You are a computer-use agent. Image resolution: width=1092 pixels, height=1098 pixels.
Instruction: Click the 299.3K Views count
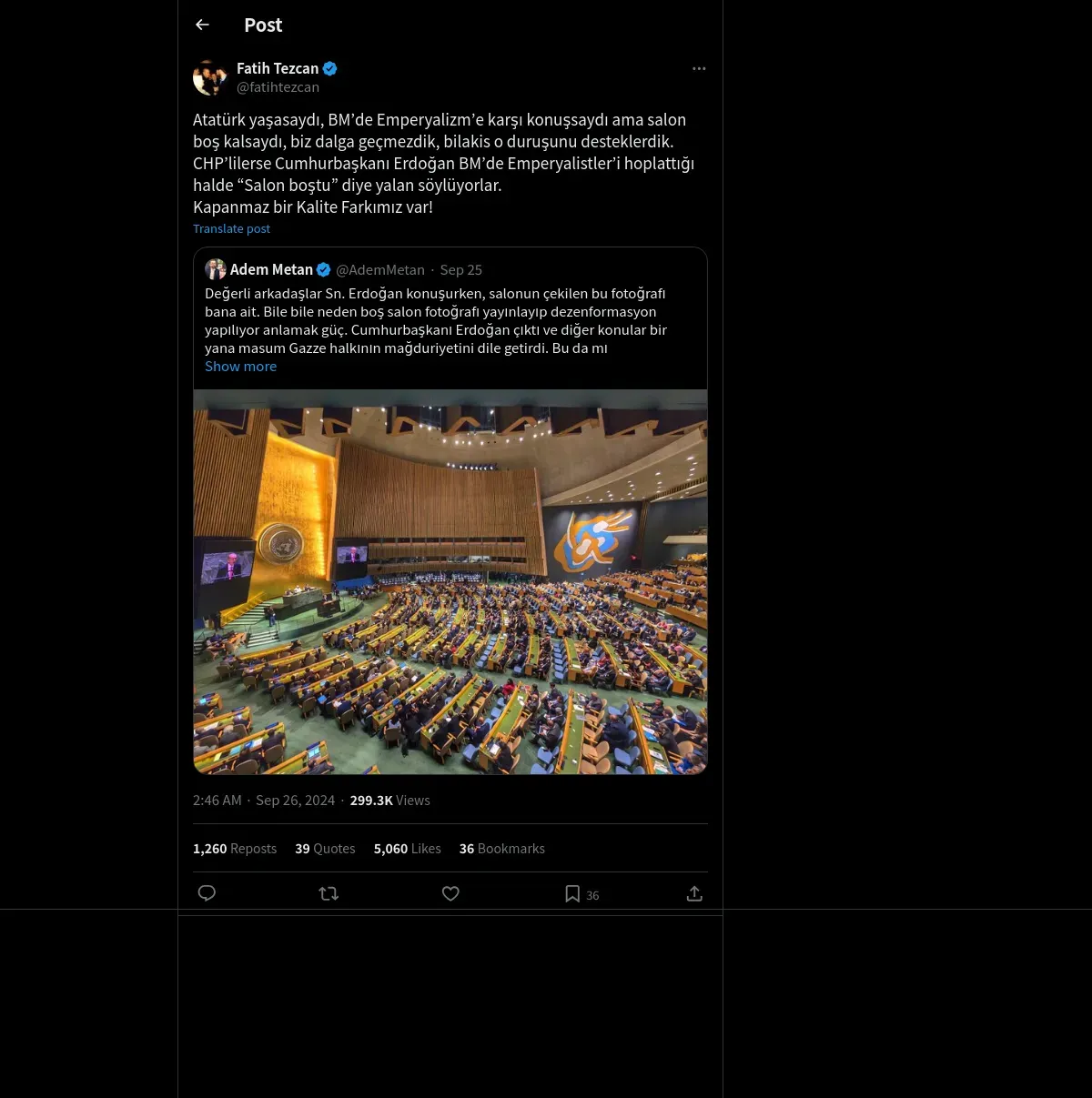[x=389, y=801]
